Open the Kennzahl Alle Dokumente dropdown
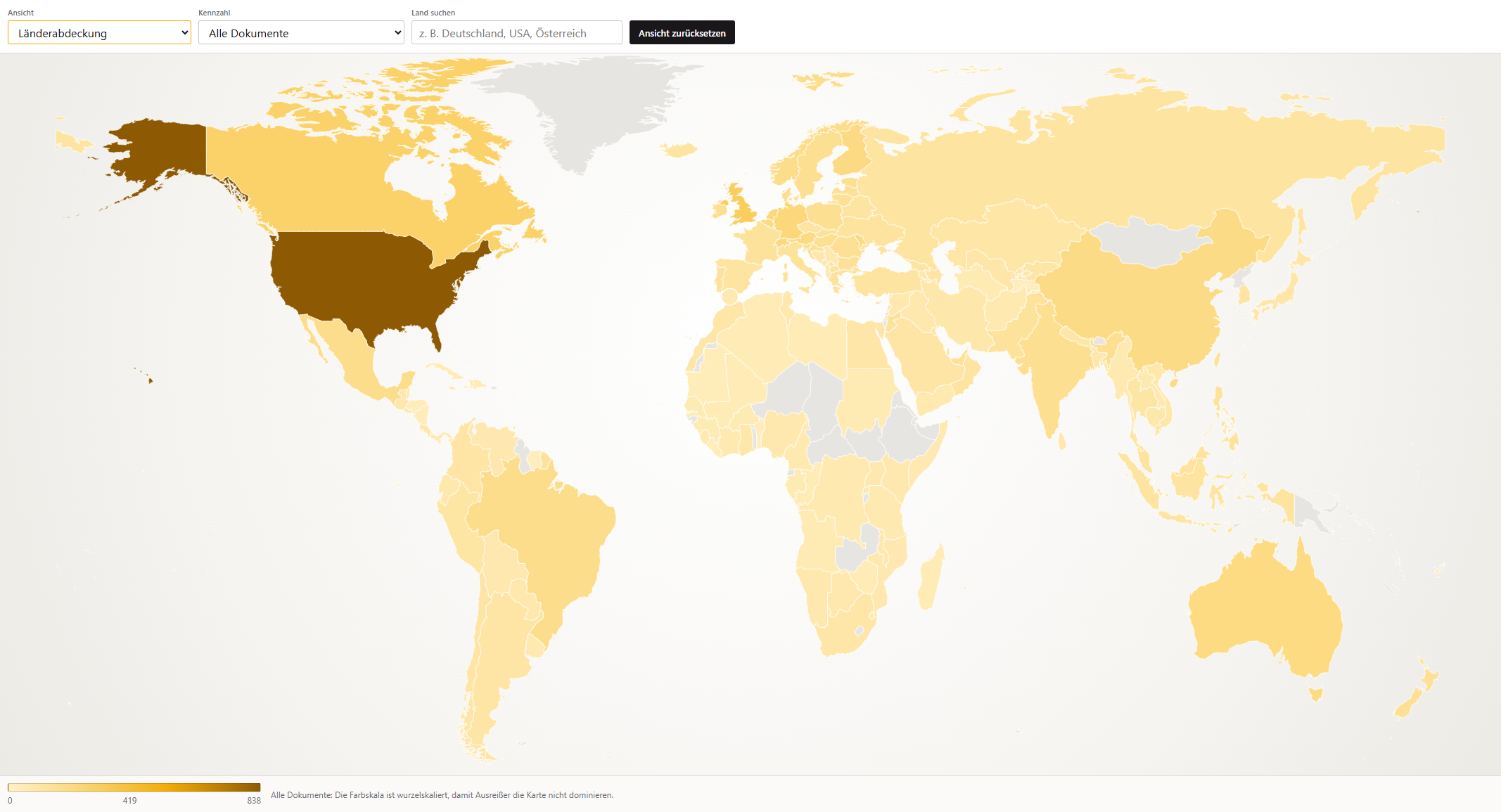This screenshot has height=812, width=1501. point(301,33)
